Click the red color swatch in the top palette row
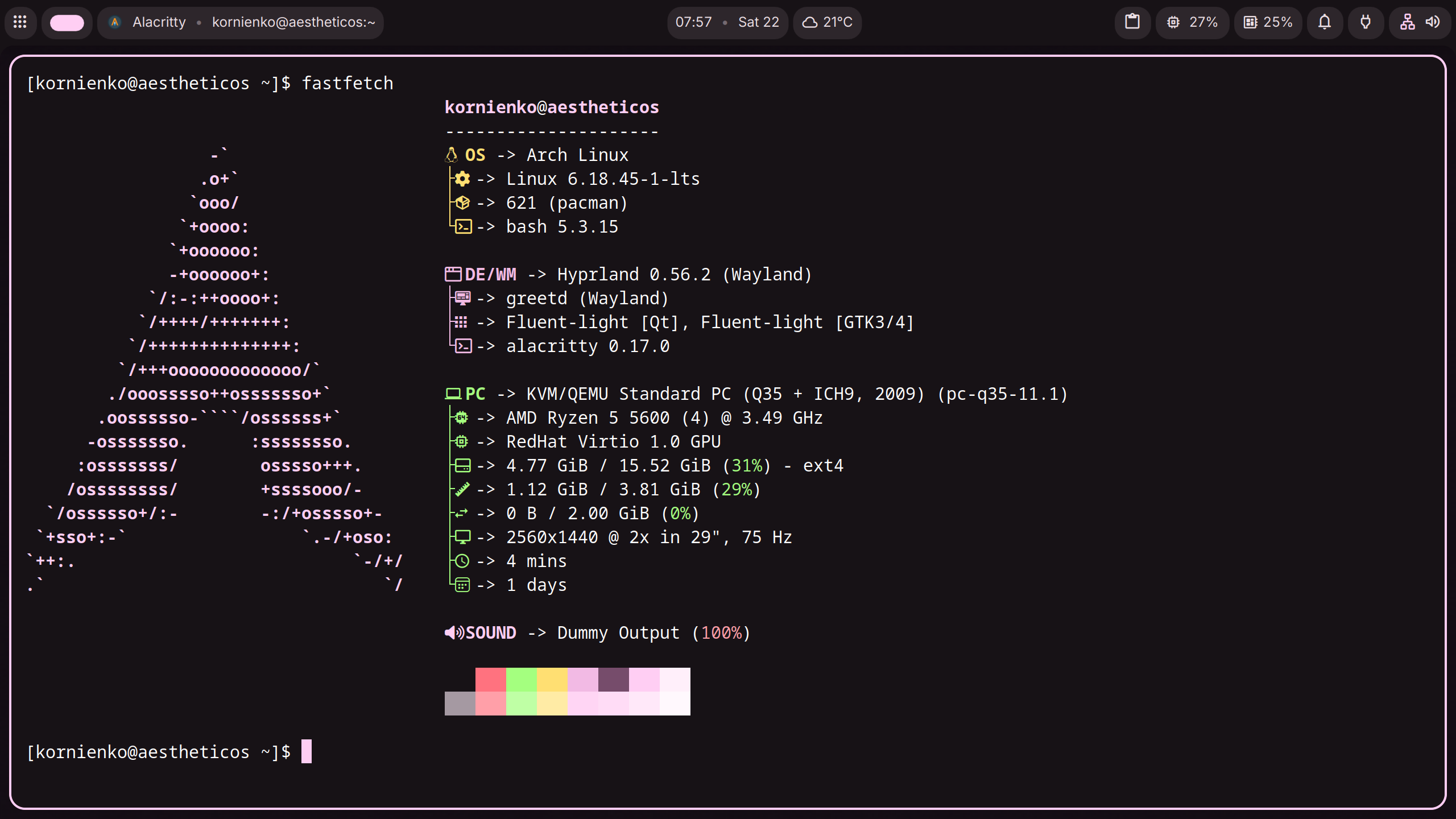 [x=491, y=680]
